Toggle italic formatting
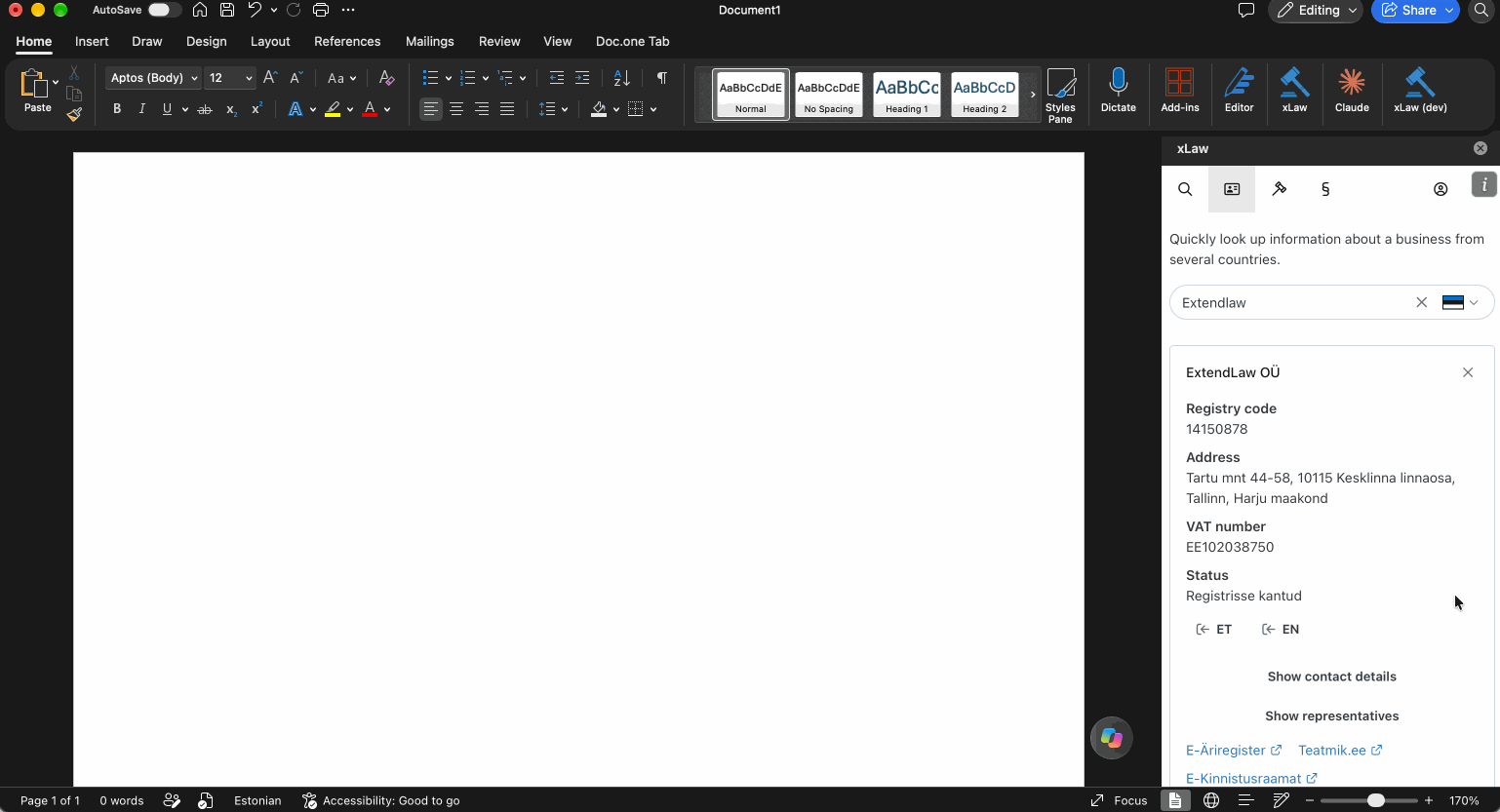This screenshot has height=812, width=1500. (142, 109)
